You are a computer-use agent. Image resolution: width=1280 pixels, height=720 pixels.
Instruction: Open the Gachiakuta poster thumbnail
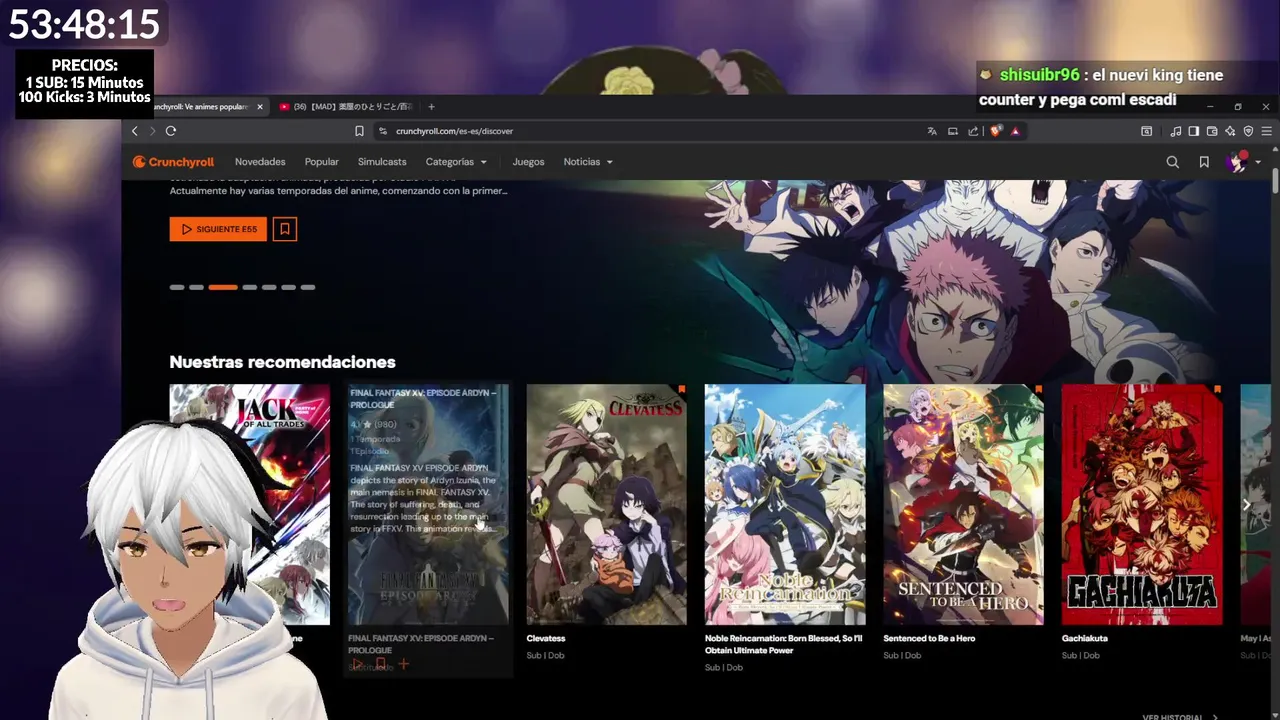click(x=1142, y=504)
